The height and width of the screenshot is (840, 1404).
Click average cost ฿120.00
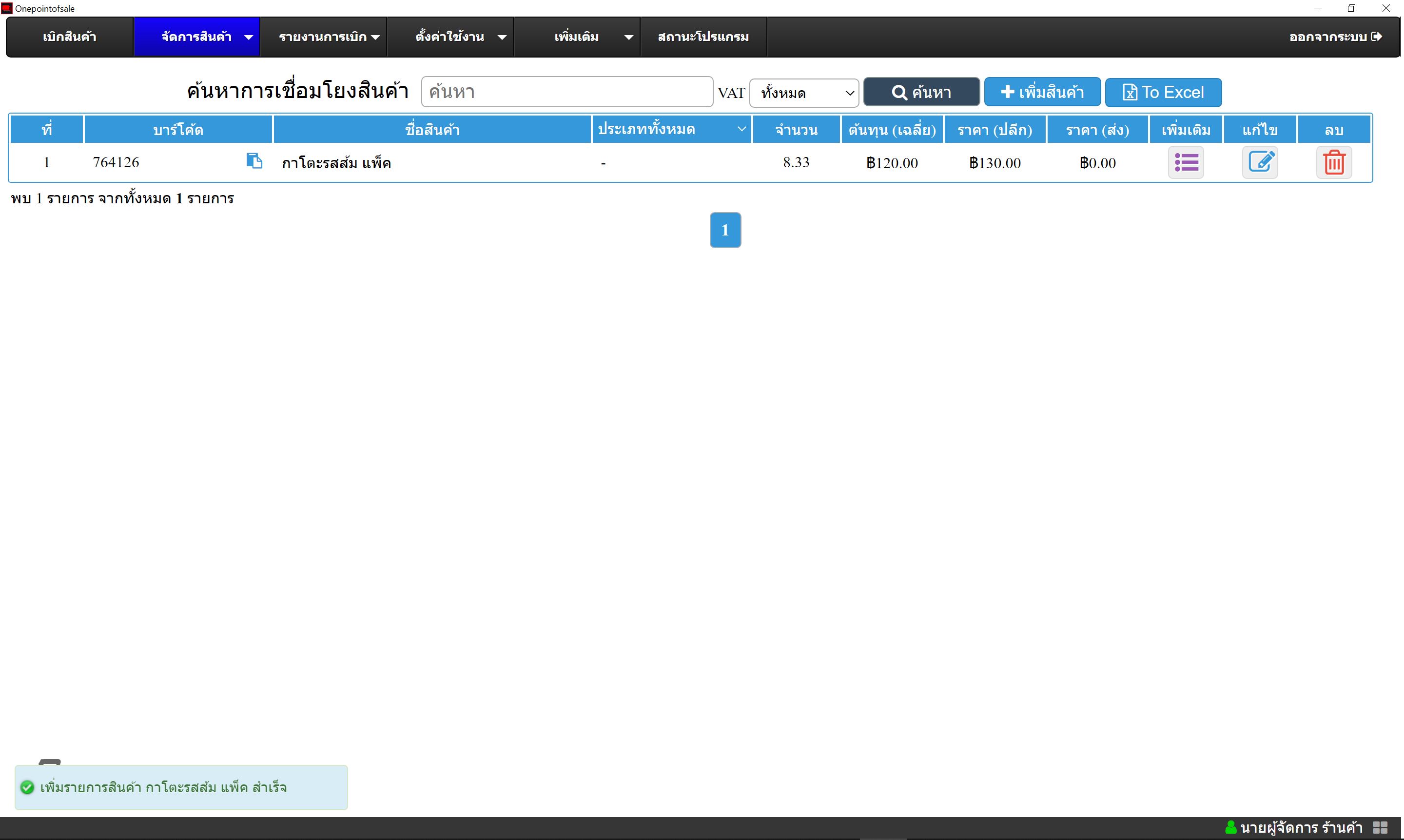pyautogui.click(x=892, y=163)
